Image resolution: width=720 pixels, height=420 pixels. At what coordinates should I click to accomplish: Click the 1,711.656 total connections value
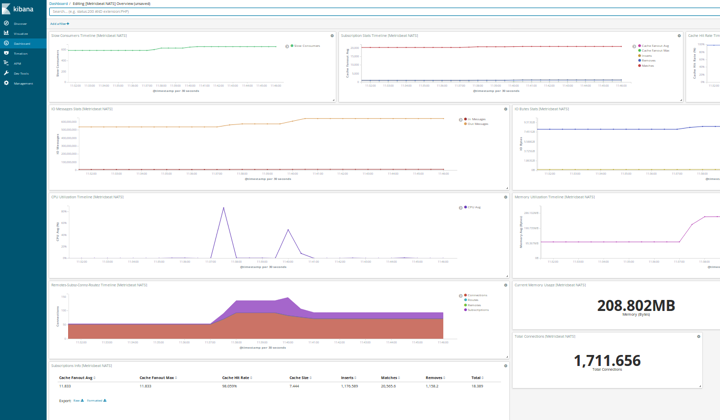[607, 360]
